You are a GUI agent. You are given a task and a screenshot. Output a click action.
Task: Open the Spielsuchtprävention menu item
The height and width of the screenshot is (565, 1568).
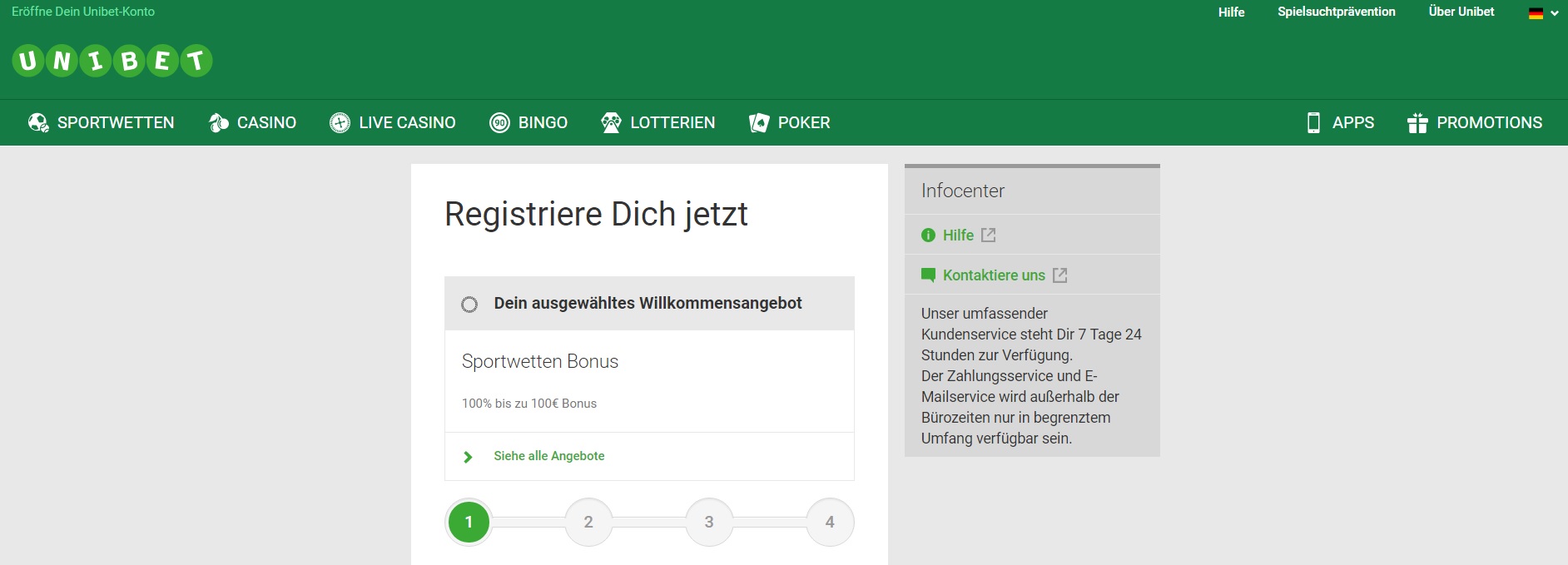(x=1336, y=12)
